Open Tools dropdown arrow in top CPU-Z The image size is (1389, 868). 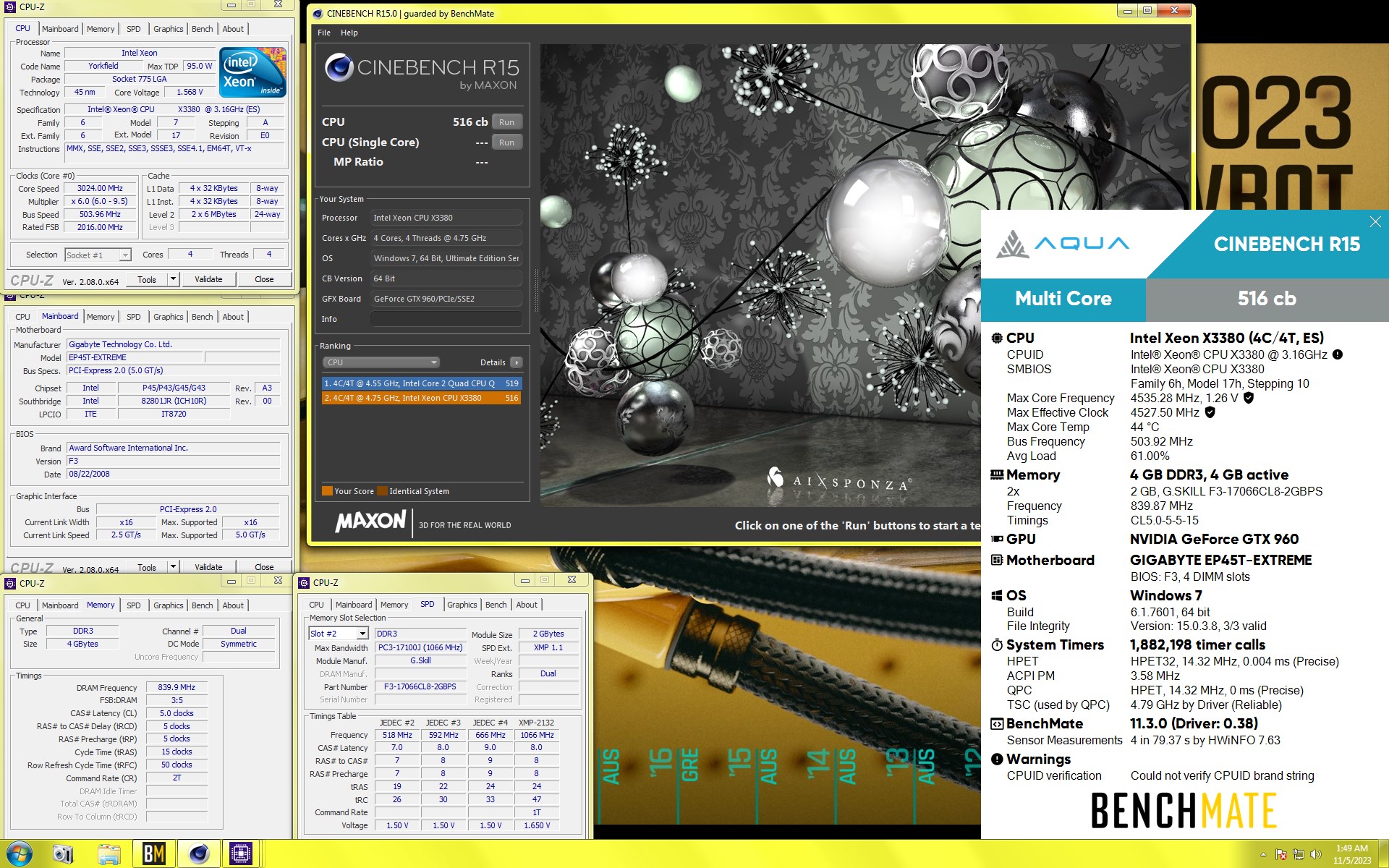tap(173, 279)
